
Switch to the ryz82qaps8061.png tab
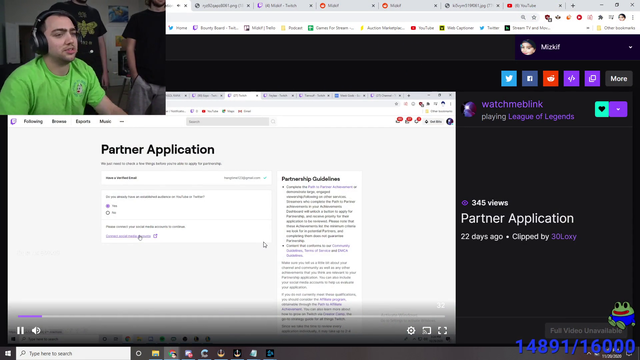(x=221, y=6)
